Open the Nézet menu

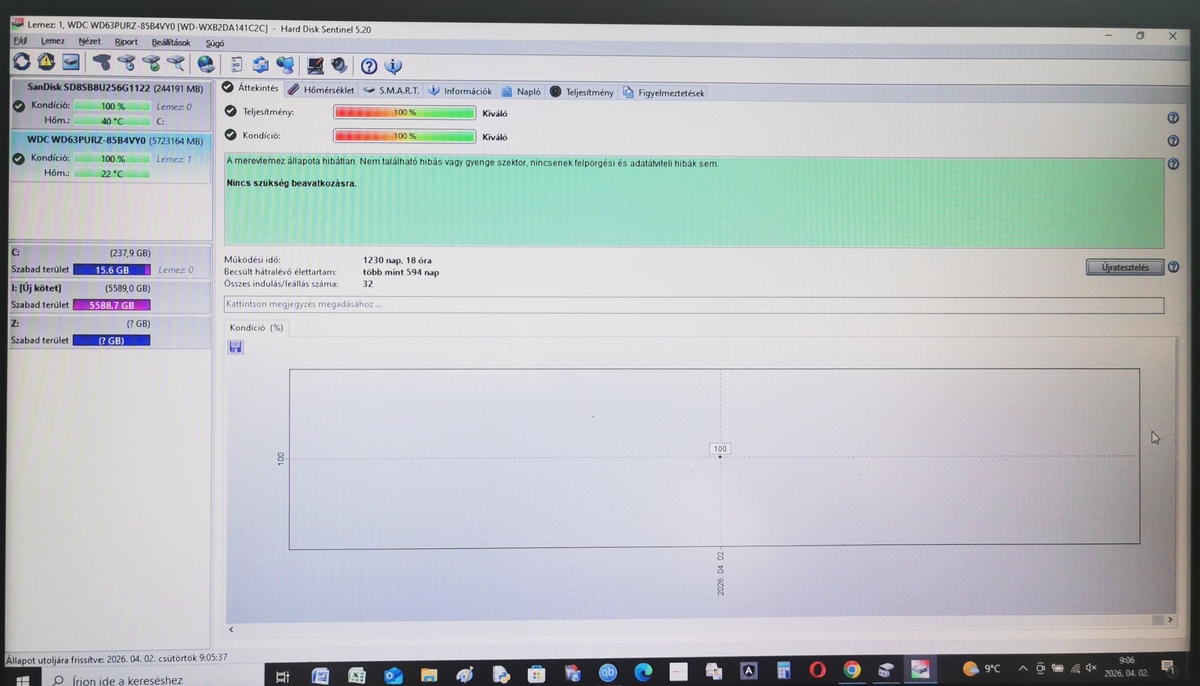(x=89, y=42)
